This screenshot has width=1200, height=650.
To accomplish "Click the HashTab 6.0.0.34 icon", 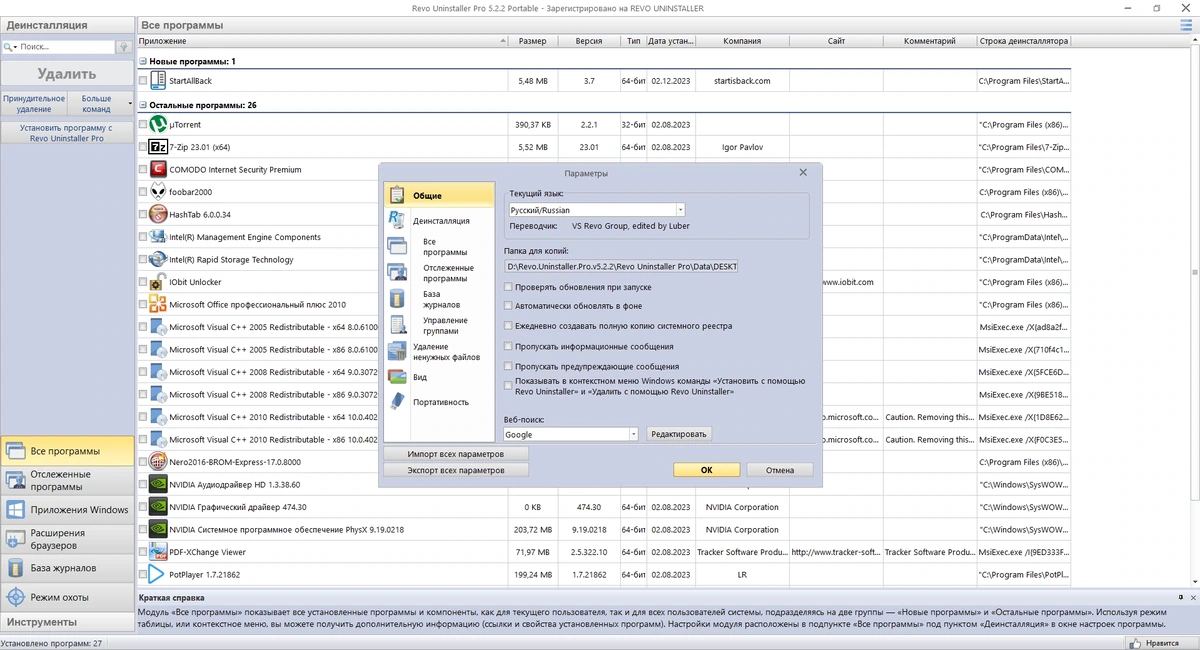I will coord(158,214).
